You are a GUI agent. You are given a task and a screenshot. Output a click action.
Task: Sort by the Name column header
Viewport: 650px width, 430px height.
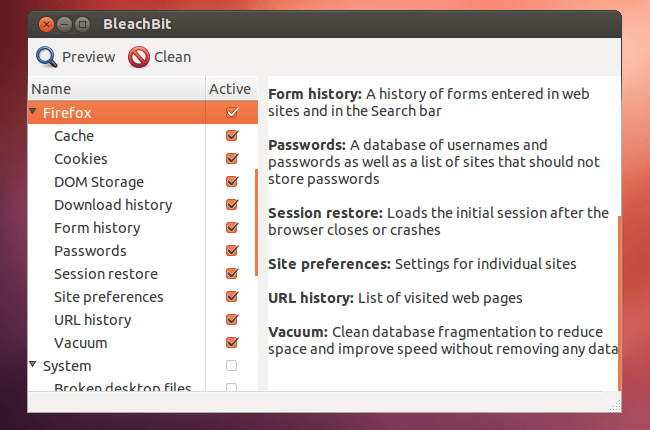(116, 89)
